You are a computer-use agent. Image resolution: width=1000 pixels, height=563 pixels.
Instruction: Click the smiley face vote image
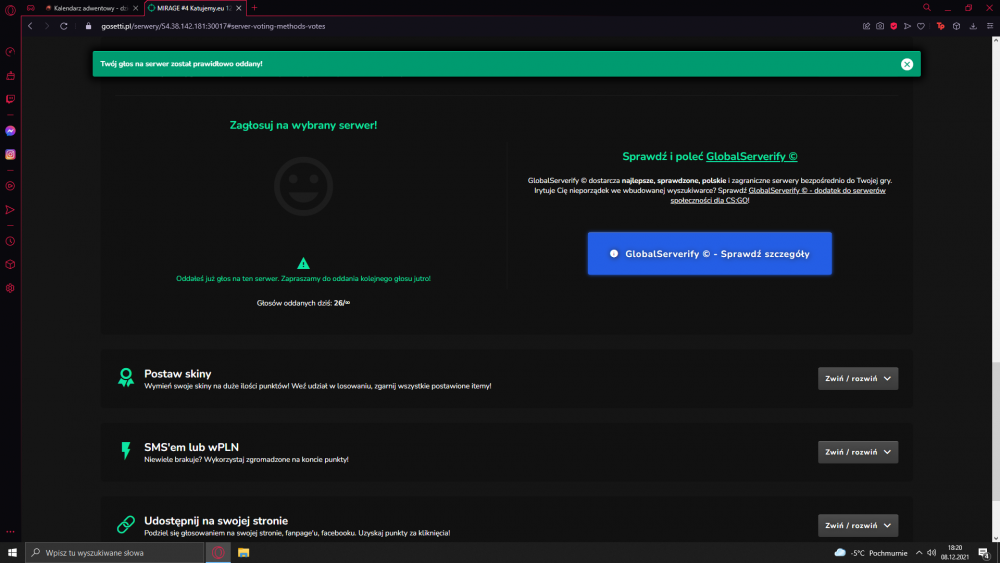[x=304, y=186]
